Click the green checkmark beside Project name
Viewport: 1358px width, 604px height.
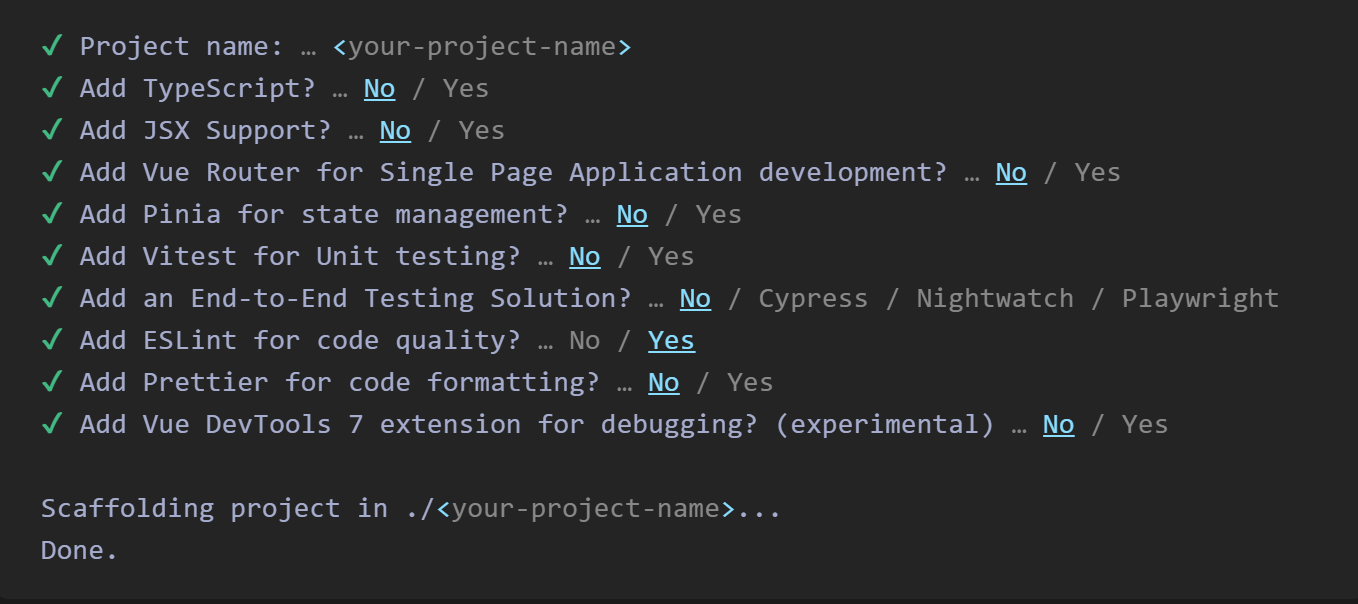52,47
